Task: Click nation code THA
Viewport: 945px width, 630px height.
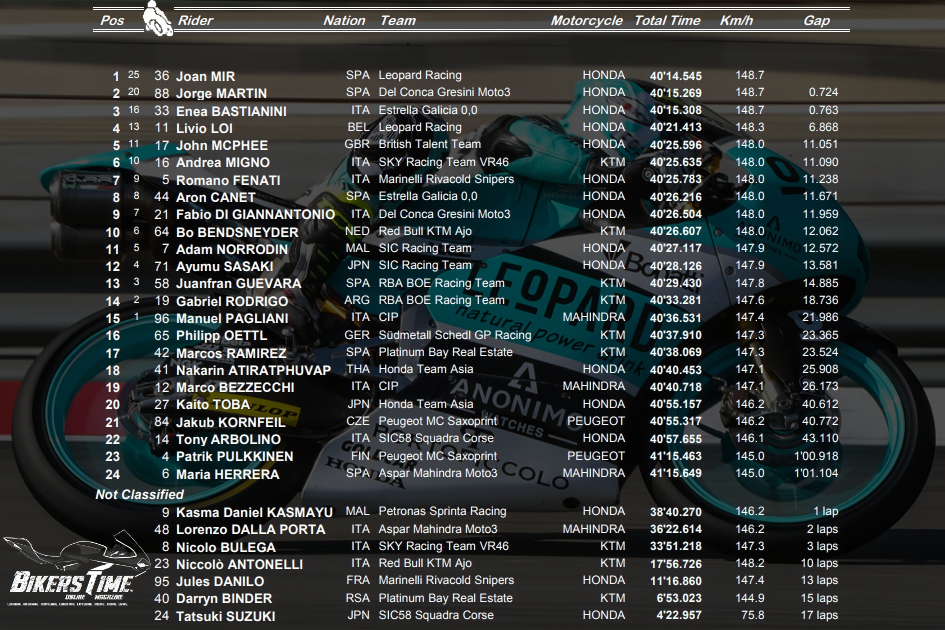Action: [358, 369]
